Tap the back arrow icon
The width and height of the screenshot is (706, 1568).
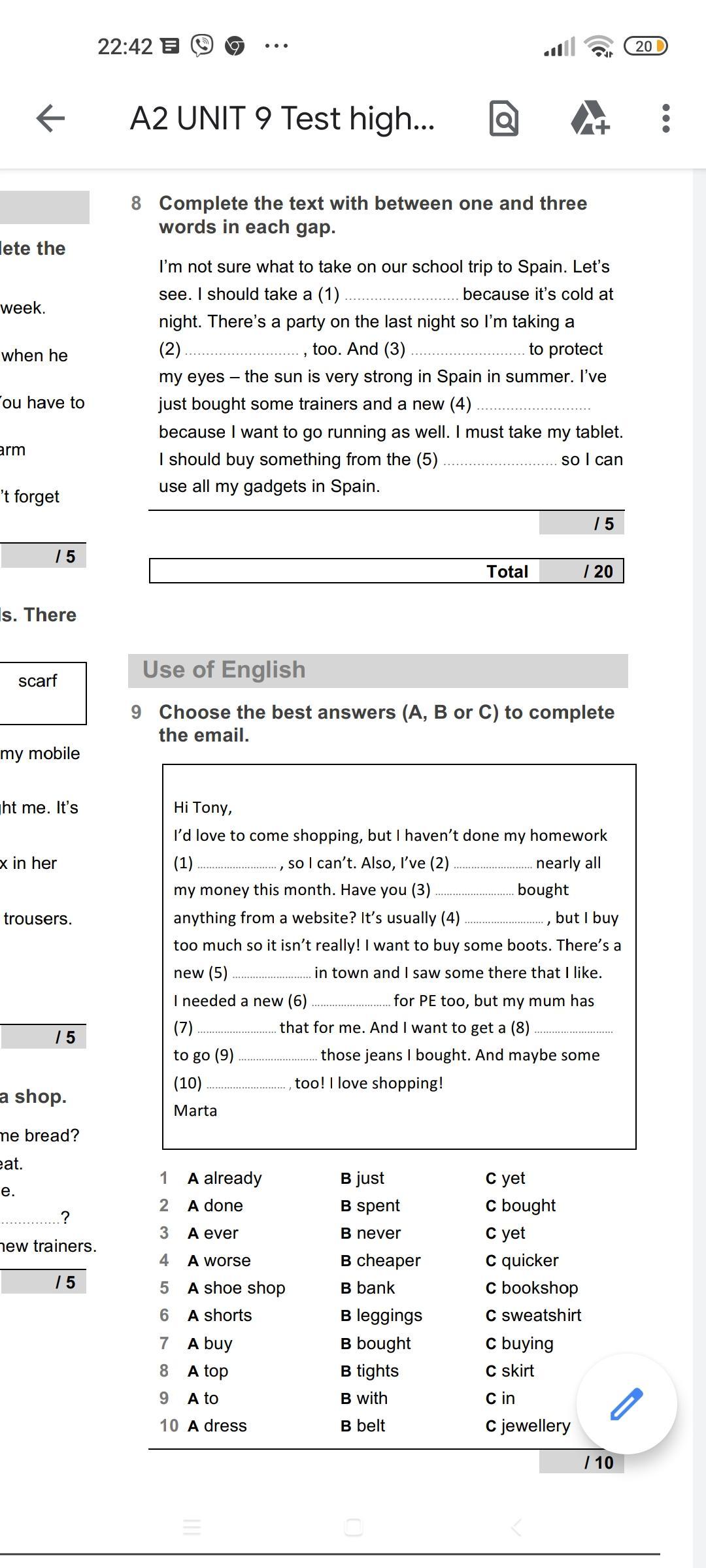tap(50, 118)
